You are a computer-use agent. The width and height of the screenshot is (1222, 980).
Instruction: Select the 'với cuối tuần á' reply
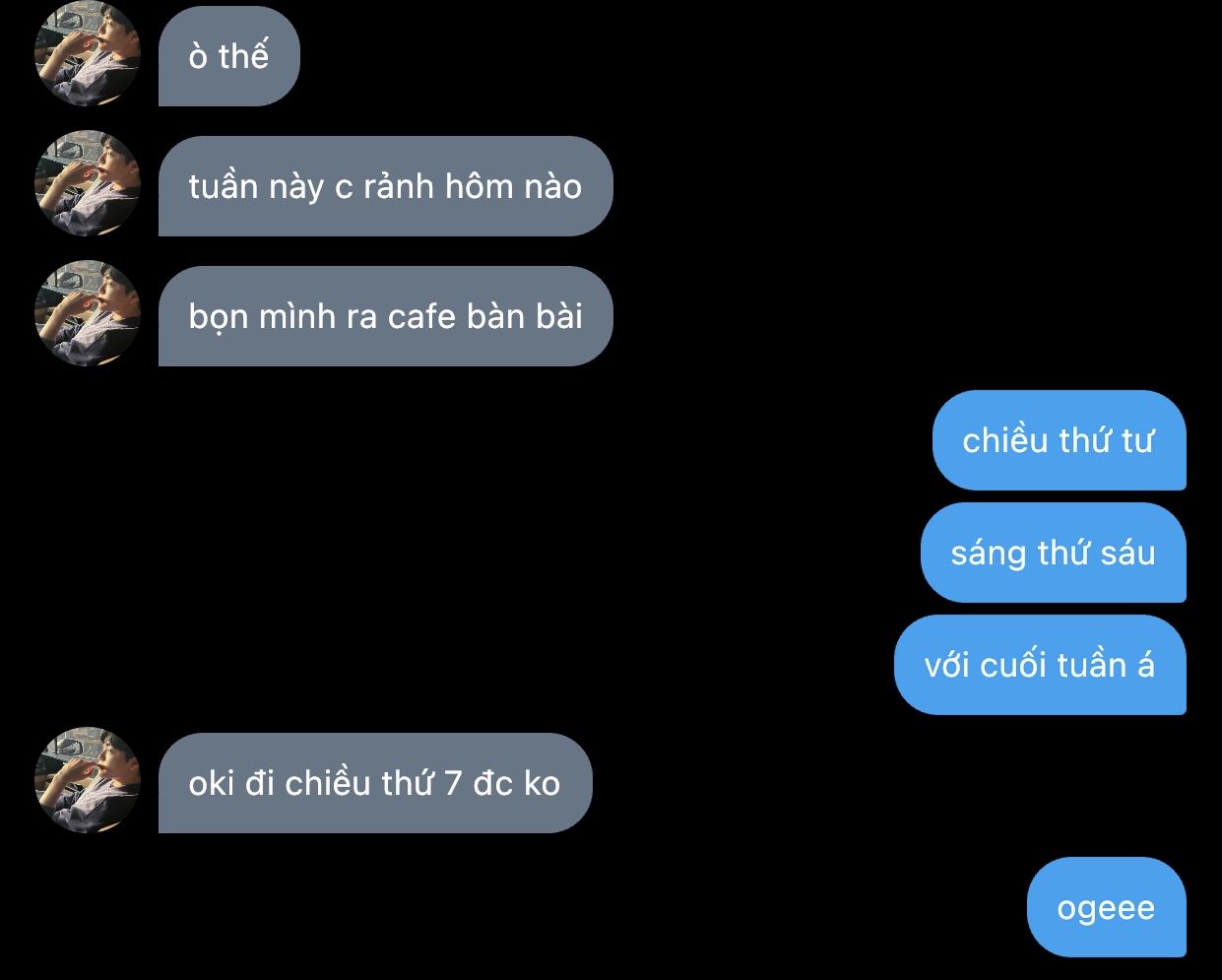click(1040, 665)
